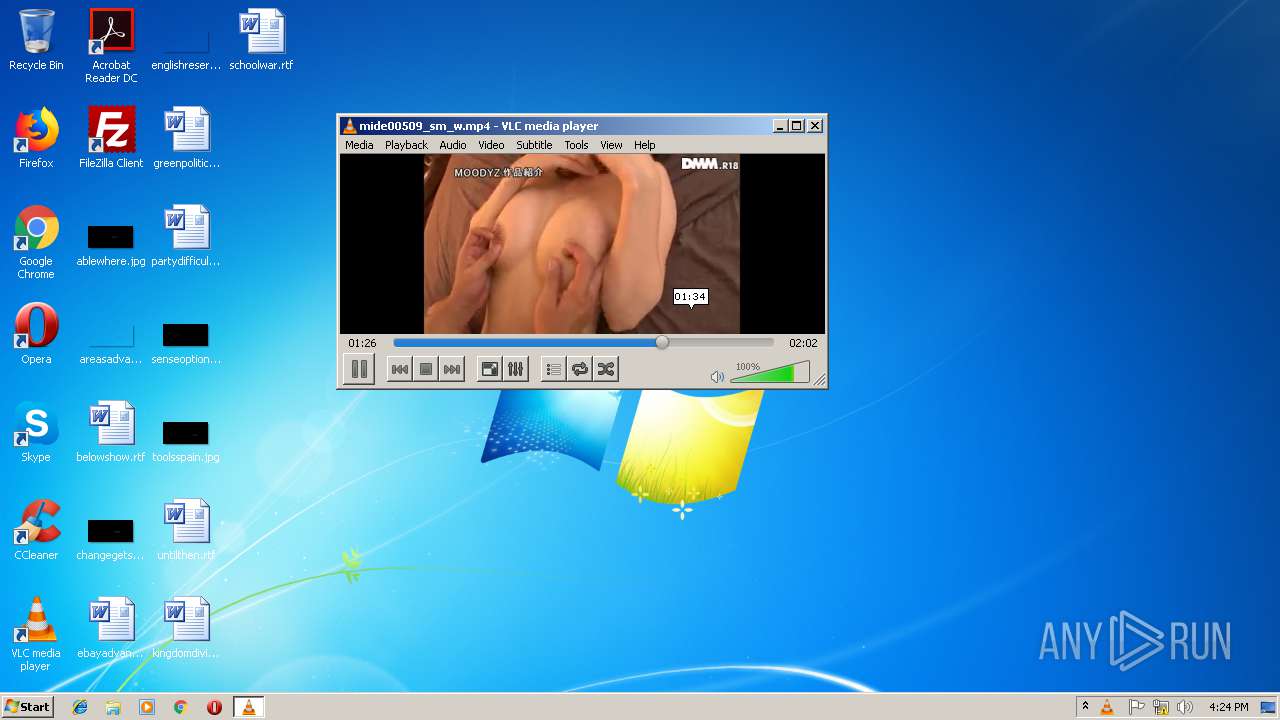Select Acrobat Reader DC desktop shortcut
The width and height of the screenshot is (1280, 720).
(x=111, y=46)
